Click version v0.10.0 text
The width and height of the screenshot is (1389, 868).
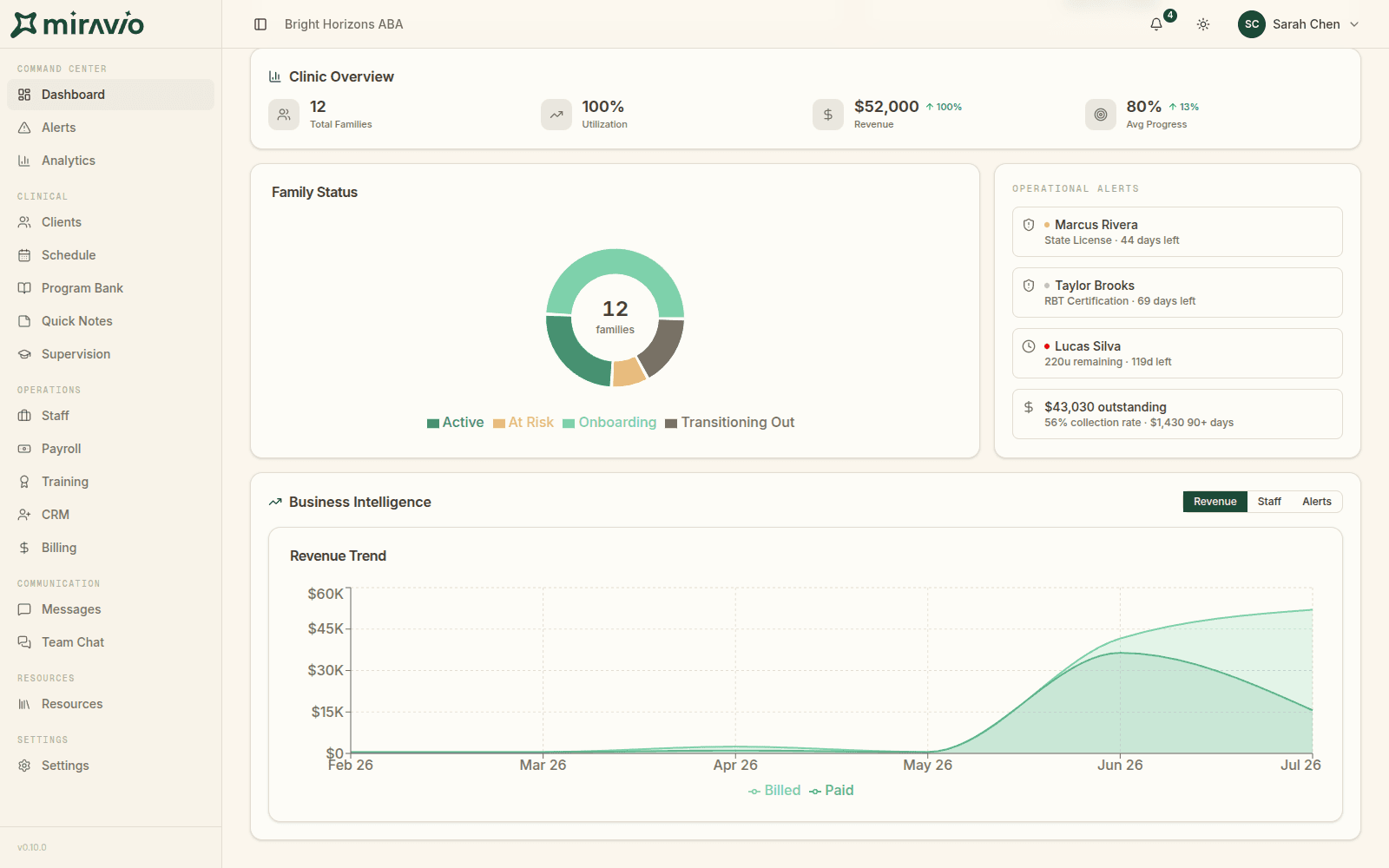pyautogui.click(x=32, y=847)
